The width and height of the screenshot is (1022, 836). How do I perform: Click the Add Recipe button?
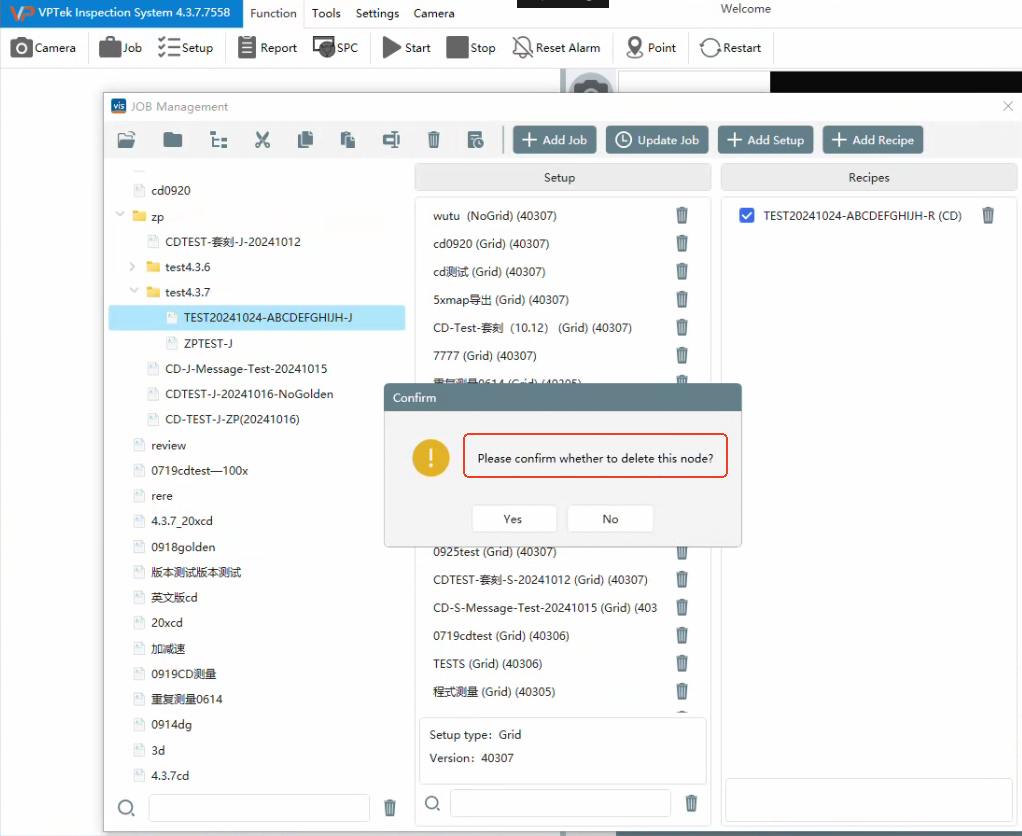coord(873,139)
